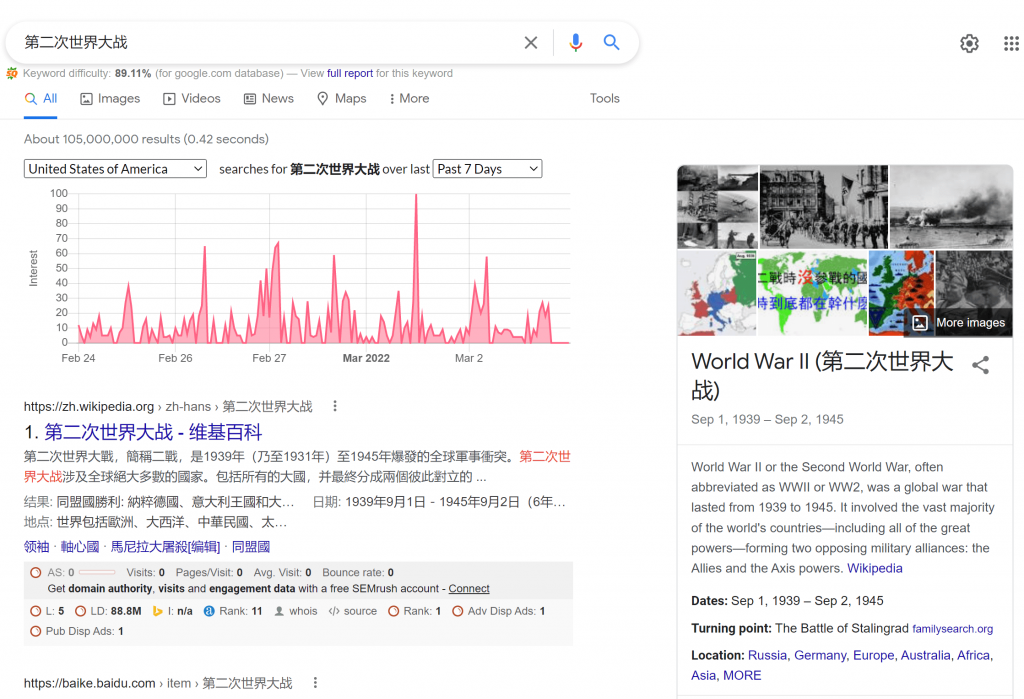Click the Bing index icon
This screenshot has width=1024, height=699.
[157, 611]
